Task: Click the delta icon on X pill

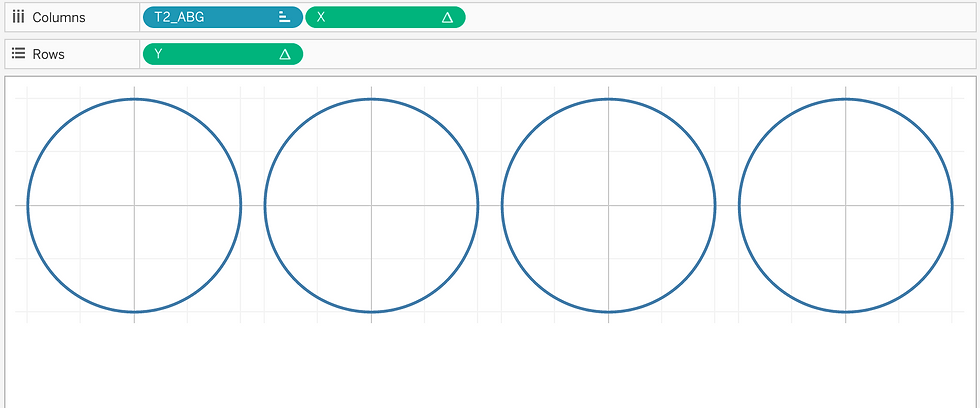Action: point(447,17)
